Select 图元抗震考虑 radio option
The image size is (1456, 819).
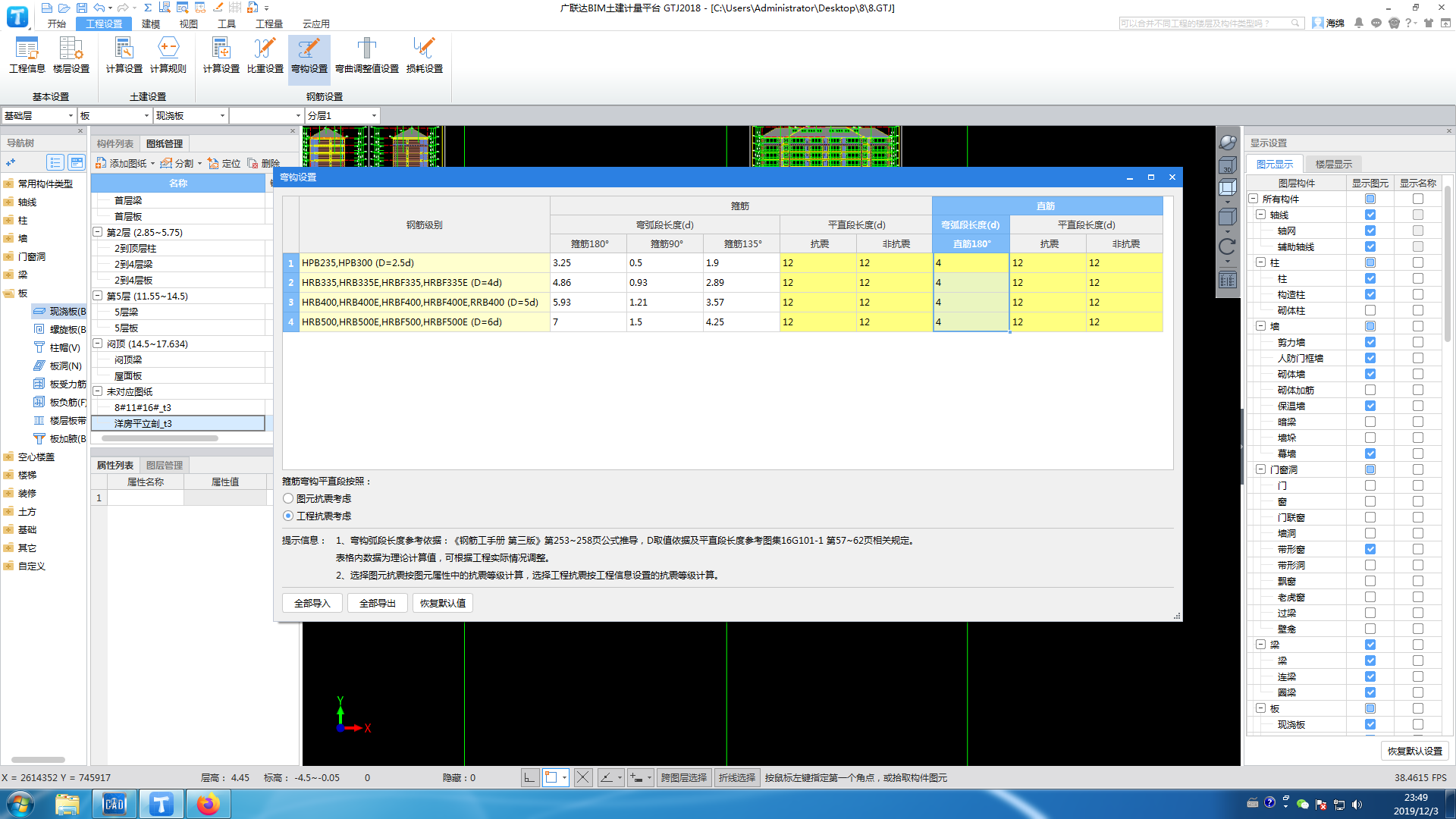(x=317, y=498)
